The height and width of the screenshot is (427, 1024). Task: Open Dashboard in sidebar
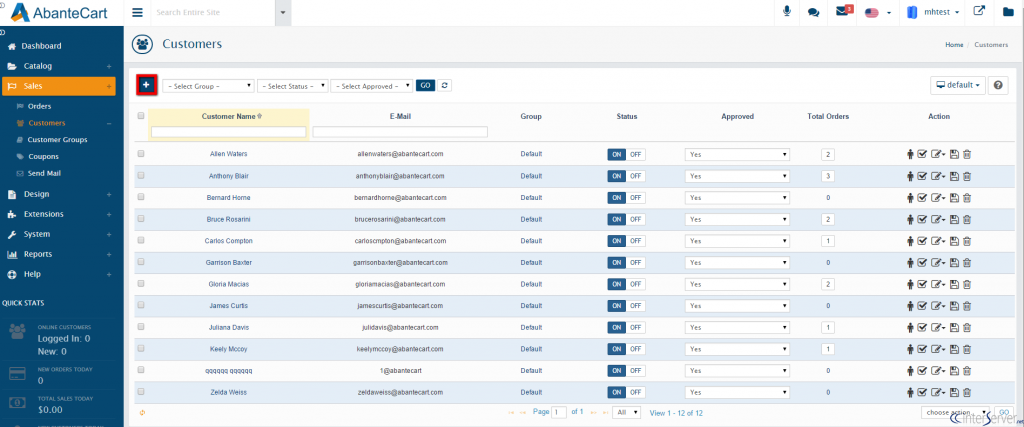[41, 46]
